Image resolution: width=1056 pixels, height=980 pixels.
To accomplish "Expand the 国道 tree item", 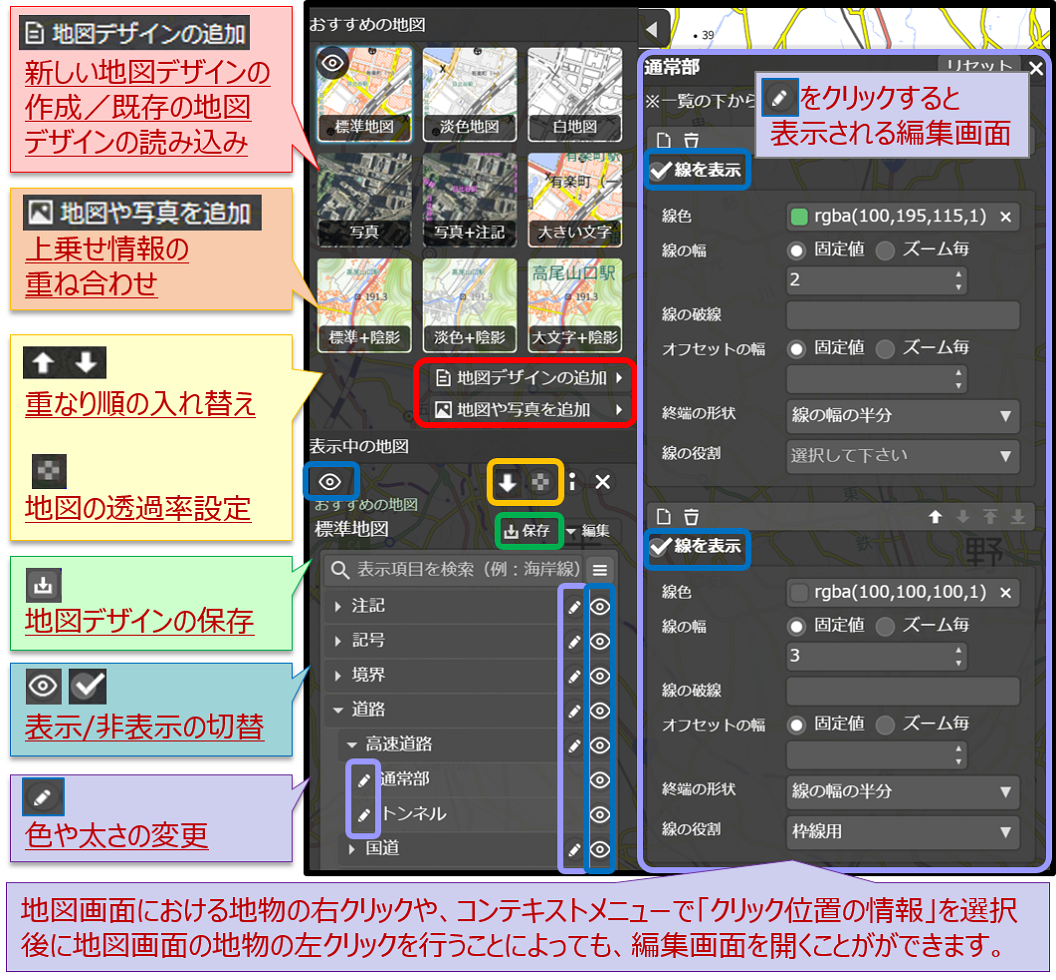I will [x=352, y=849].
